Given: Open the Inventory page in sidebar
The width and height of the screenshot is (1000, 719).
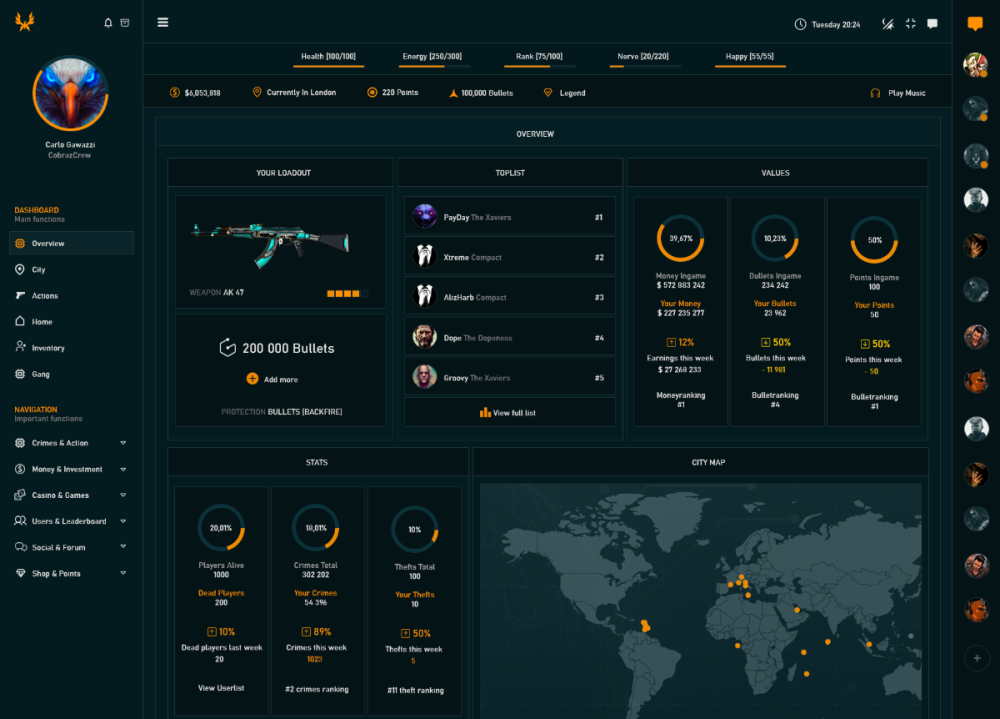Looking at the screenshot, I should click(47, 348).
